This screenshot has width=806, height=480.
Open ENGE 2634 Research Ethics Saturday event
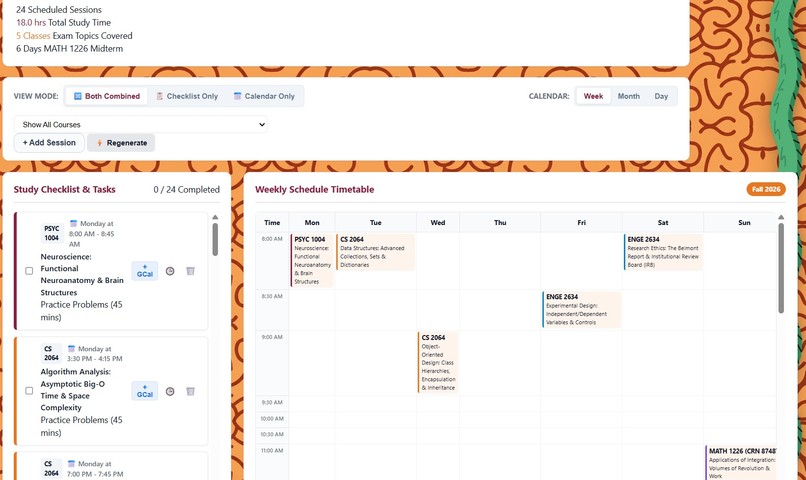(663, 252)
